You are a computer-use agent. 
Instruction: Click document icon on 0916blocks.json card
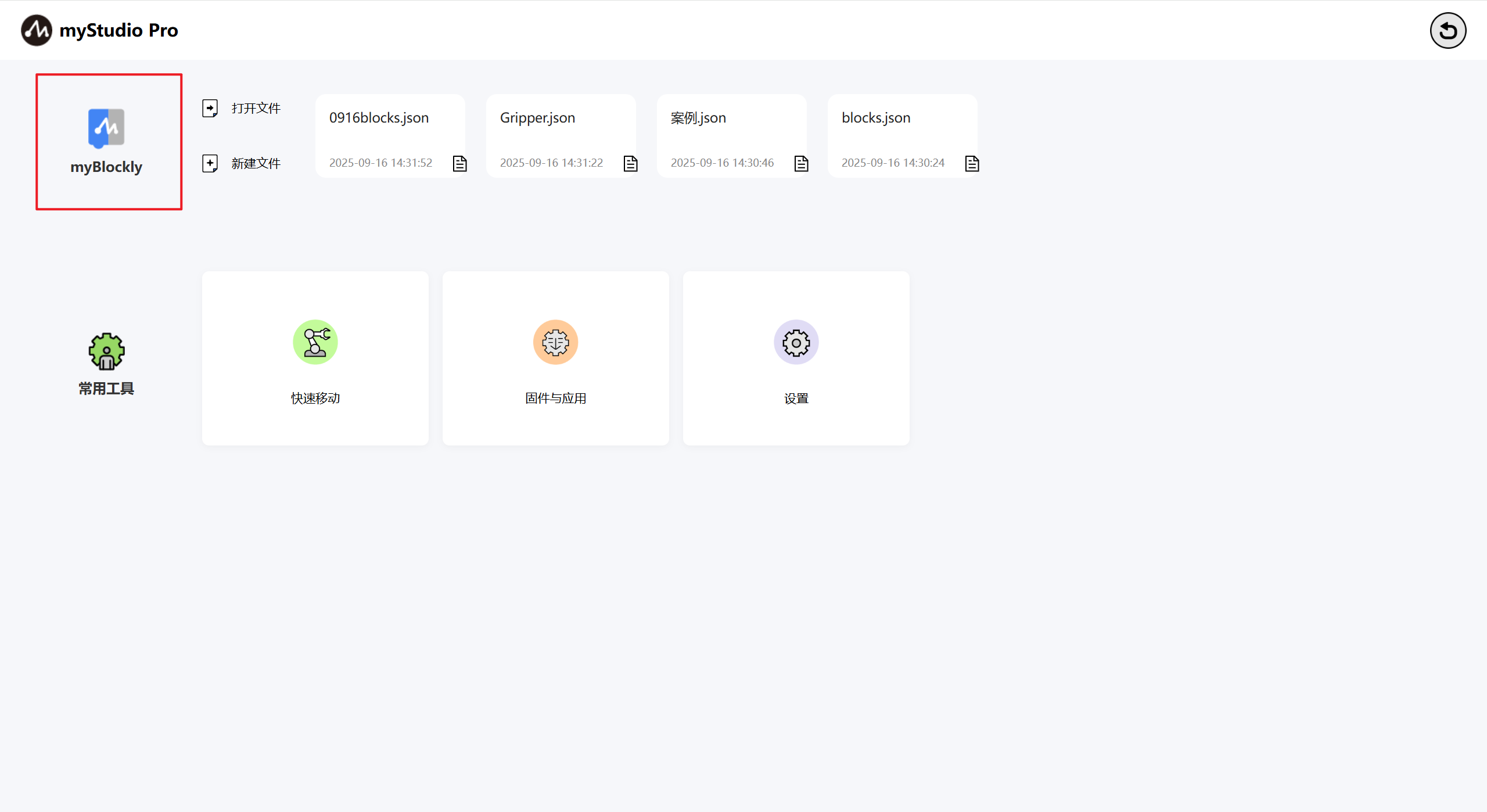(459, 164)
